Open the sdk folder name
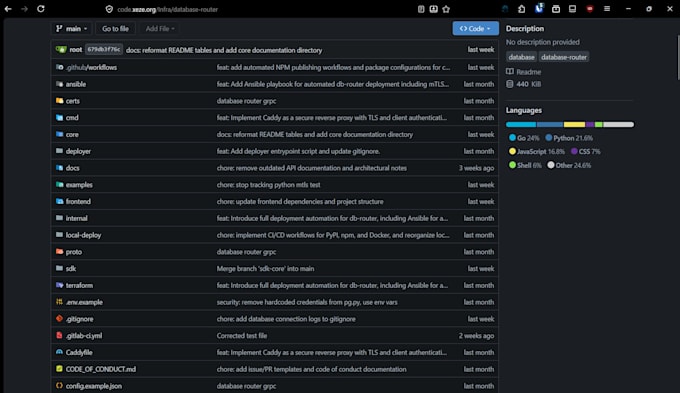This screenshot has width=680, height=393. (71, 269)
